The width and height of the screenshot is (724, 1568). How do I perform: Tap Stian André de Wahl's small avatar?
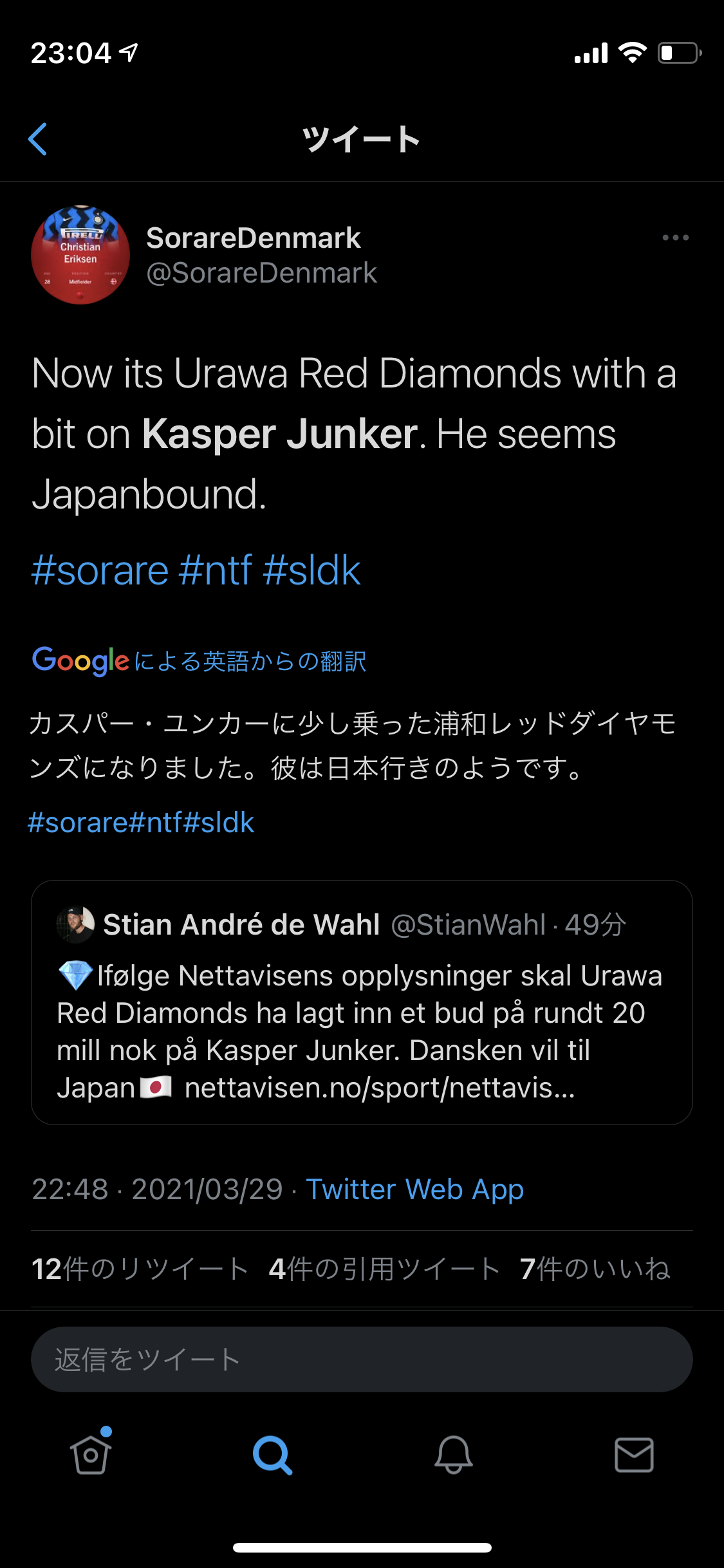coord(75,925)
